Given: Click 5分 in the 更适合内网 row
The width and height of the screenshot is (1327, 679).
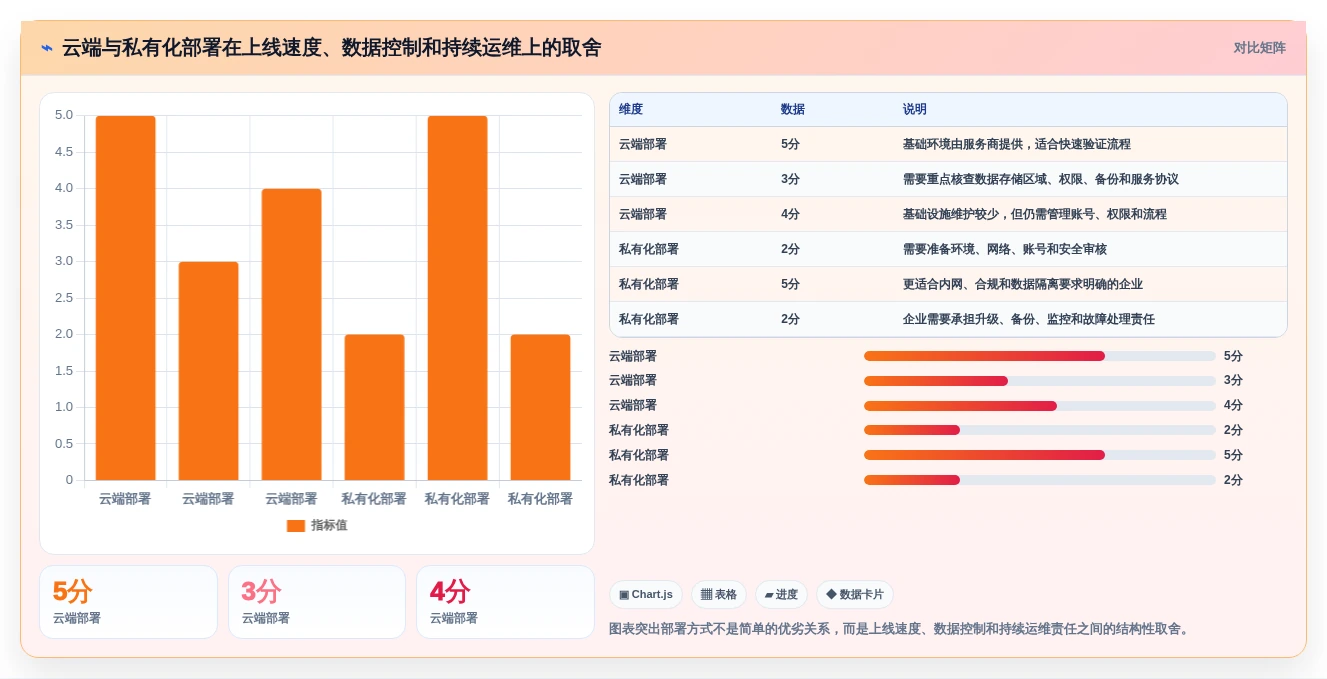Looking at the screenshot, I should [x=790, y=284].
